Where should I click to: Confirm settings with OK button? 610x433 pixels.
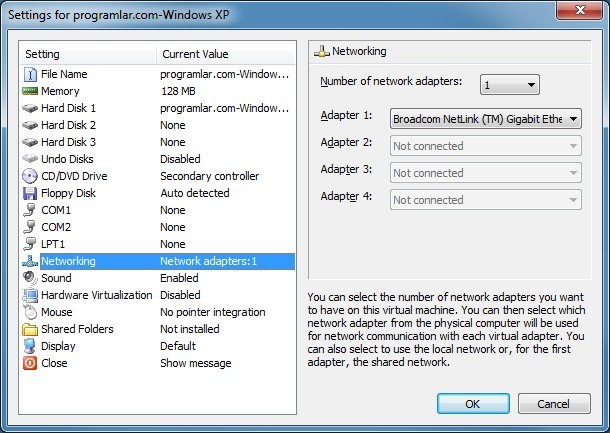[x=473, y=404]
